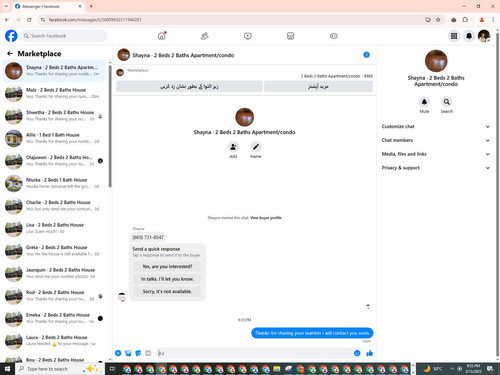Open Olajuwon 2 Beds 2 Baths chat
The image size is (500, 375).
tap(54, 160)
